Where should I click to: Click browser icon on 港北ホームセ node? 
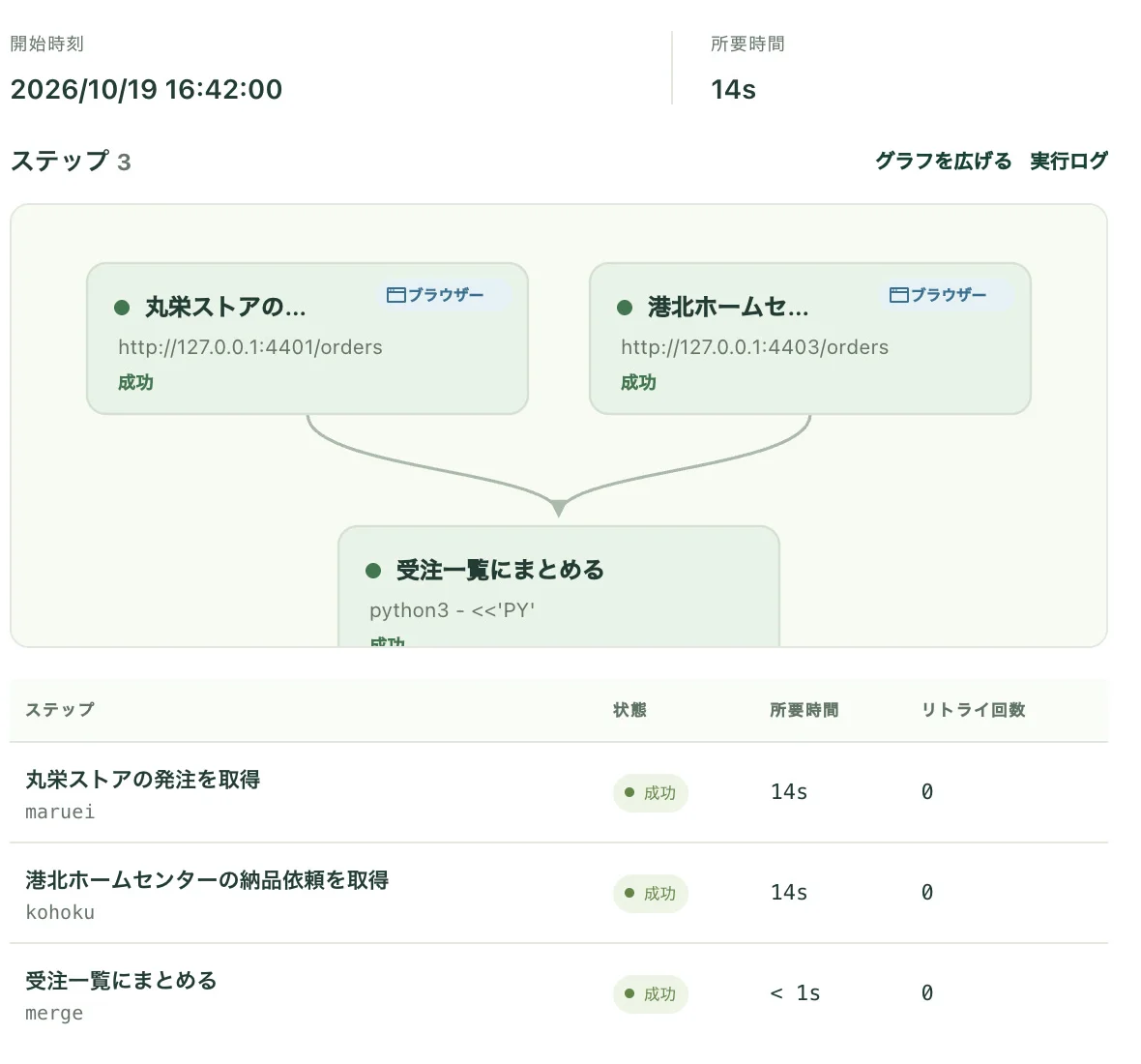[x=898, y=295]
